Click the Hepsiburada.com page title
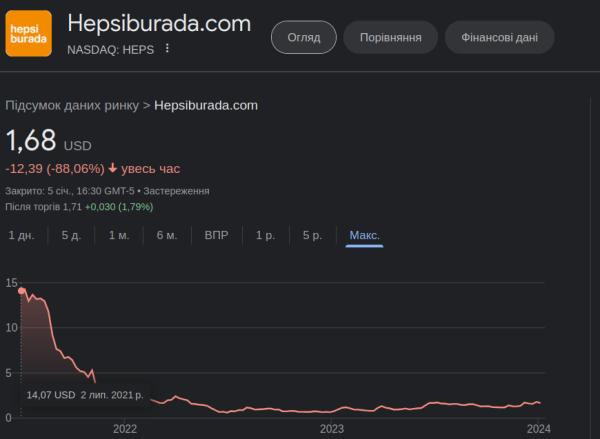Image resolution: width=600 pixels, height=439 pixels. pyautogui.click(x=159, y=23)
